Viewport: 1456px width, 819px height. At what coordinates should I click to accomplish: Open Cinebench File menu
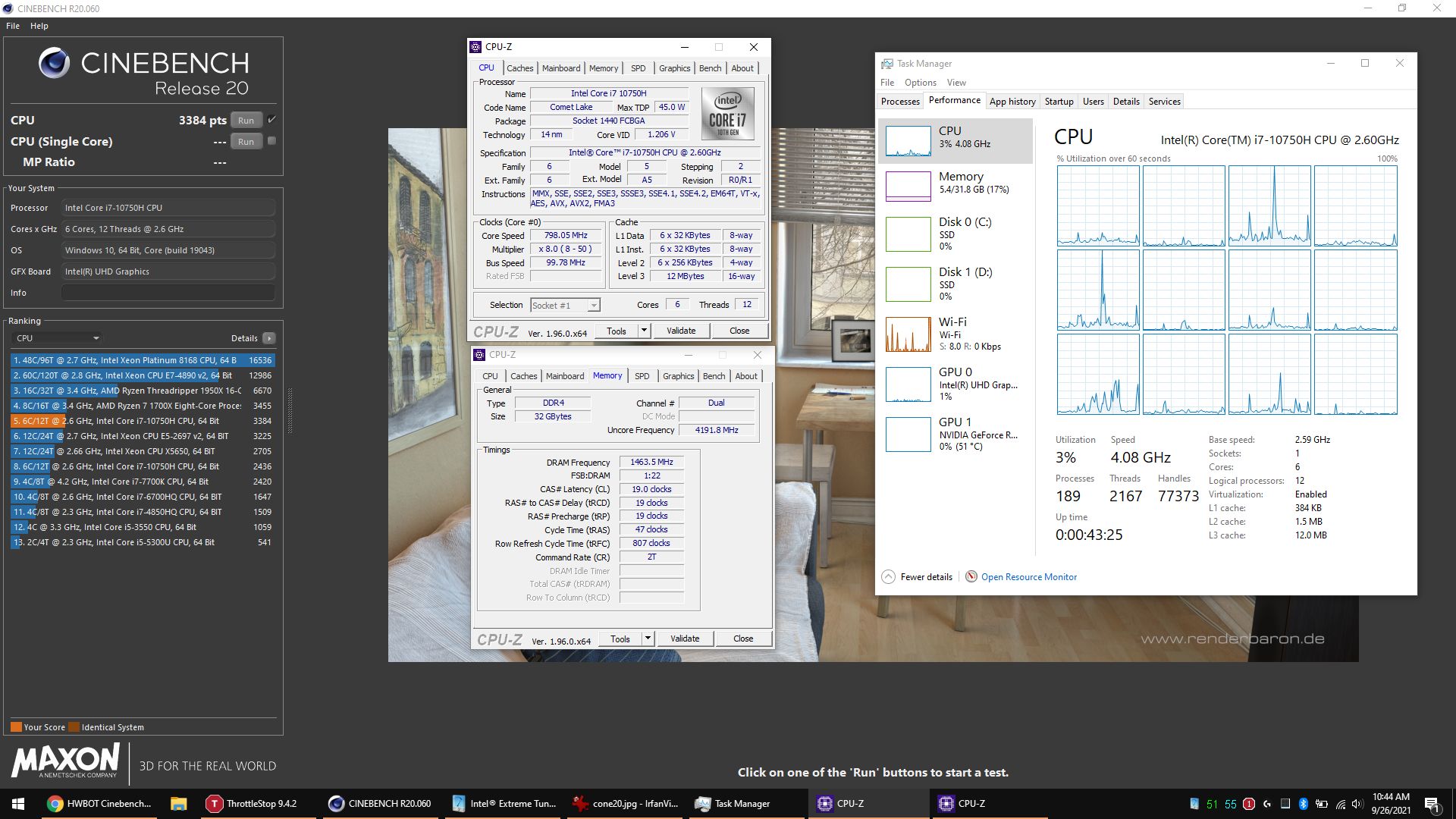(13, 26)
